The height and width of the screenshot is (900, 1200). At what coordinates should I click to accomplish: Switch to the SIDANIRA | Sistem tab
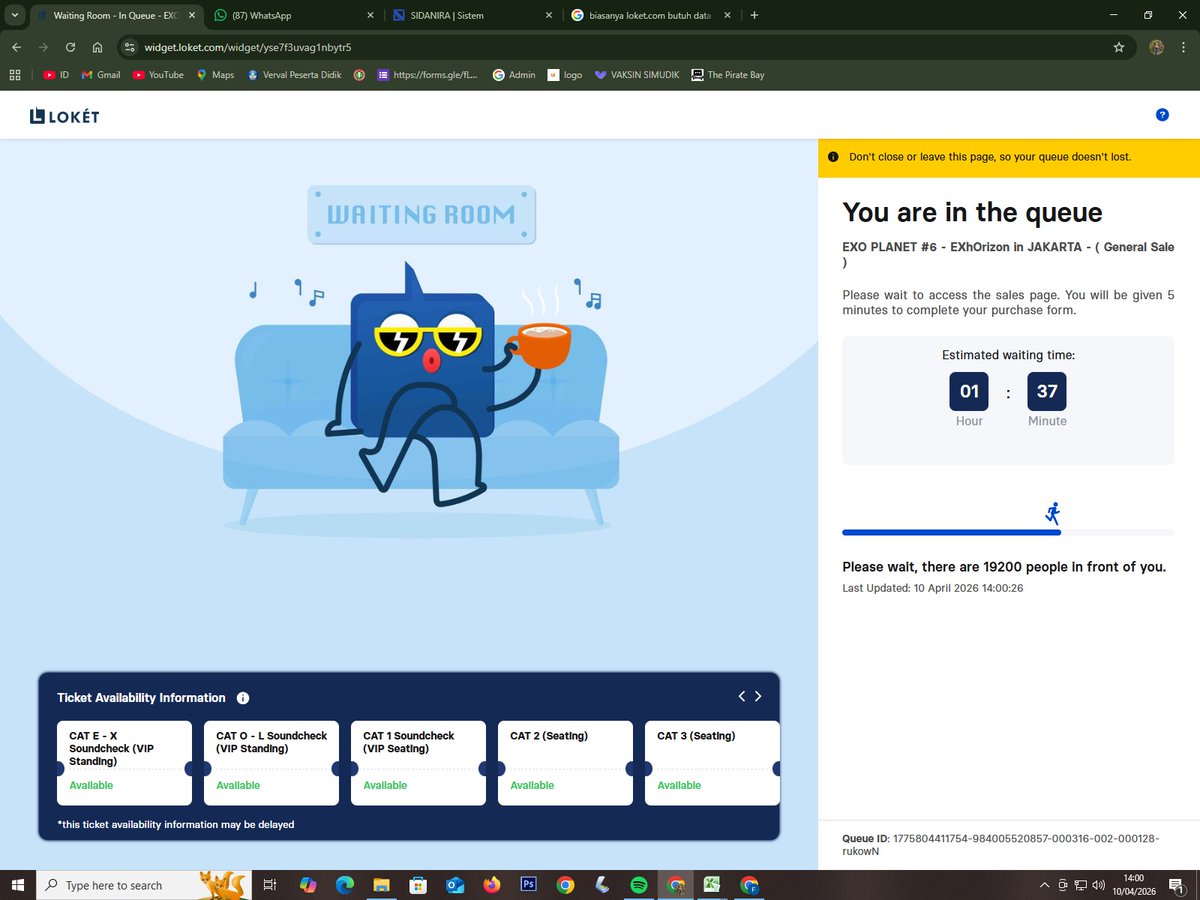click(x=473, y=15)
